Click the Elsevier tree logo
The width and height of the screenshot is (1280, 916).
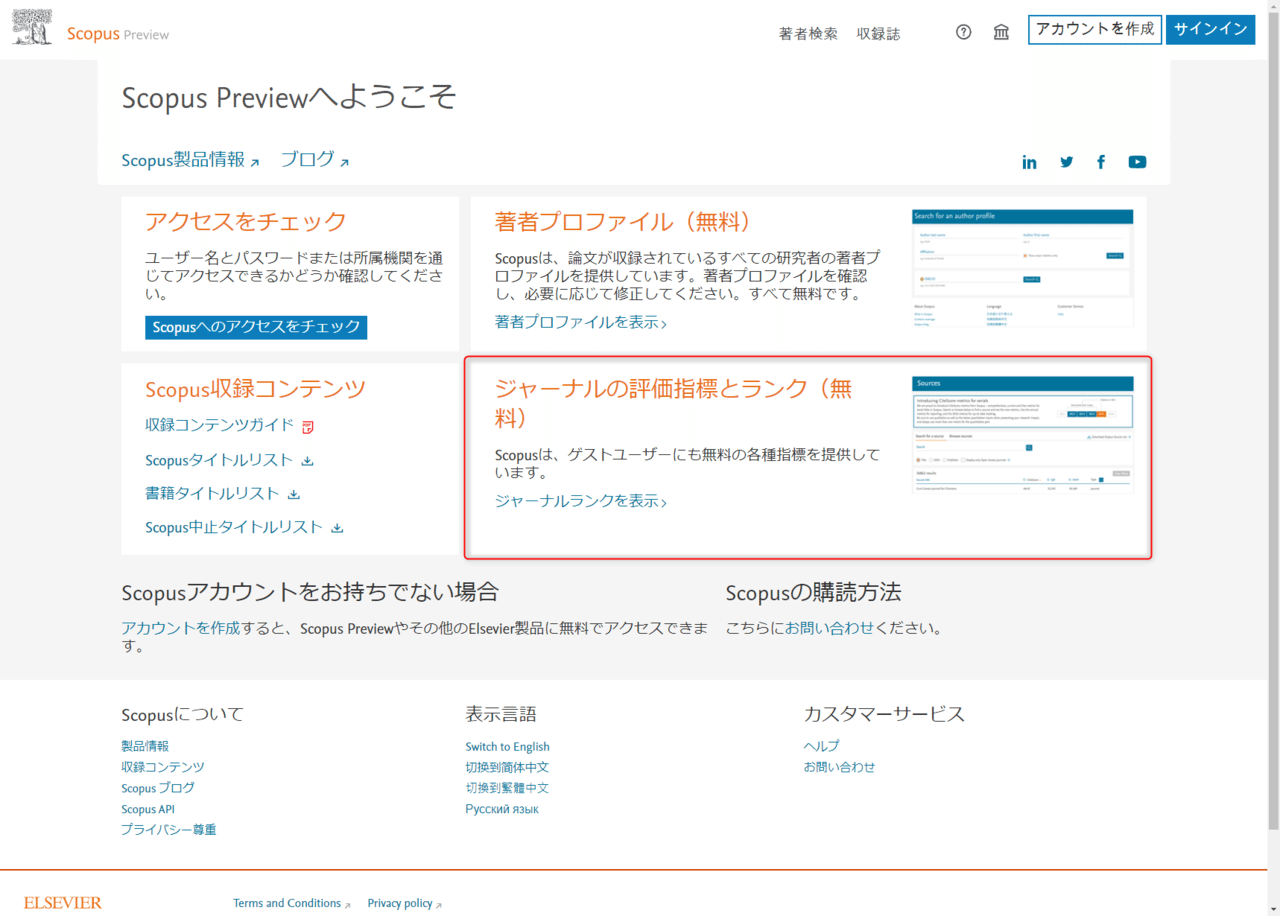pos(32,25)
